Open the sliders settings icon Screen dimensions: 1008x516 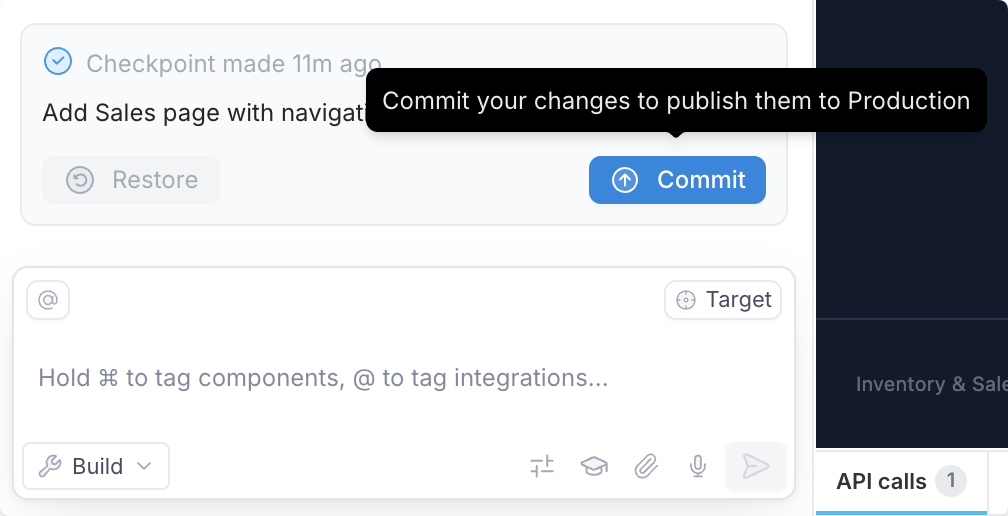coord(541,466)
